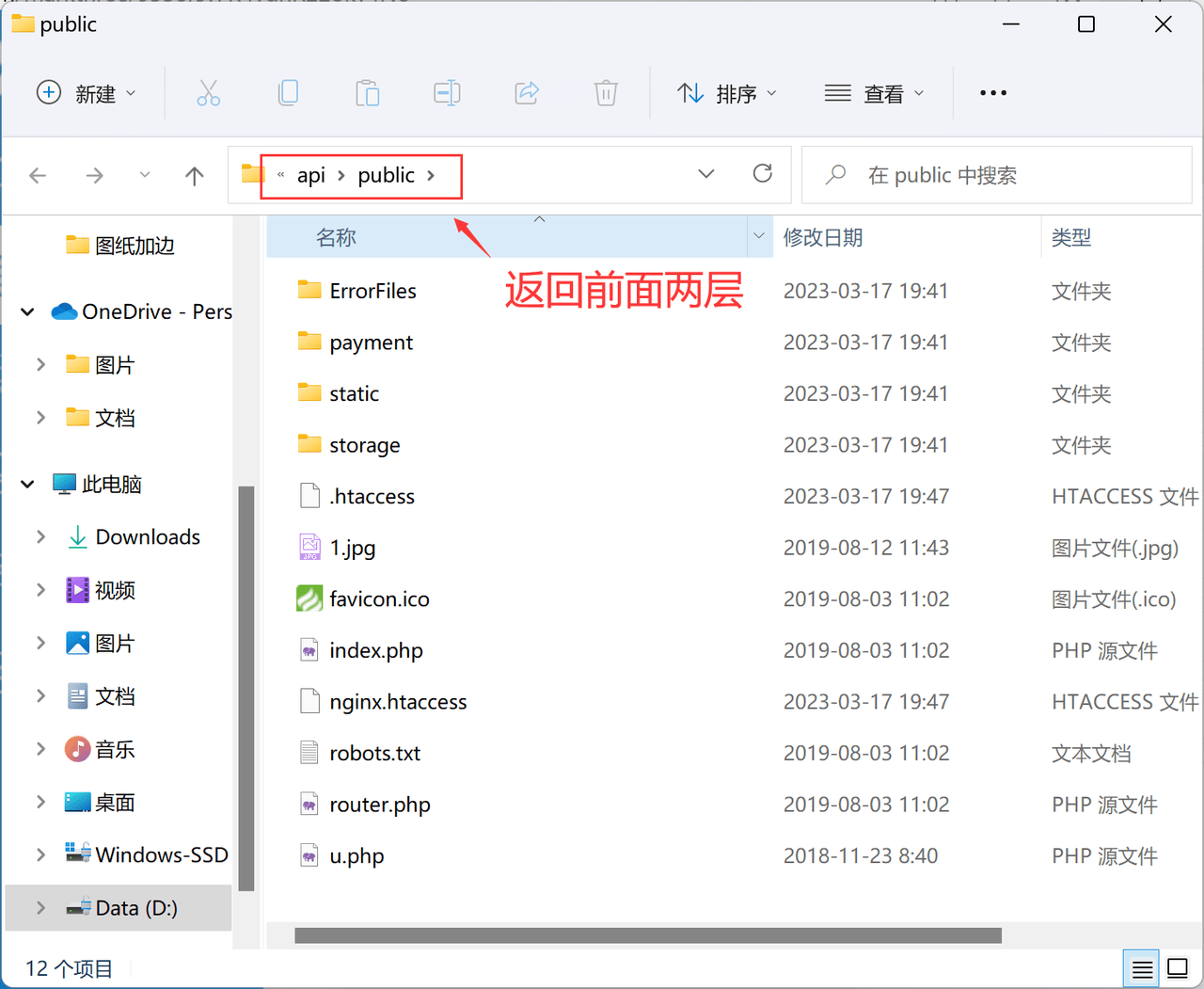Select 音乐 in navigation pane
Screen dimensions: 1204x989
(x=100, y=749)
